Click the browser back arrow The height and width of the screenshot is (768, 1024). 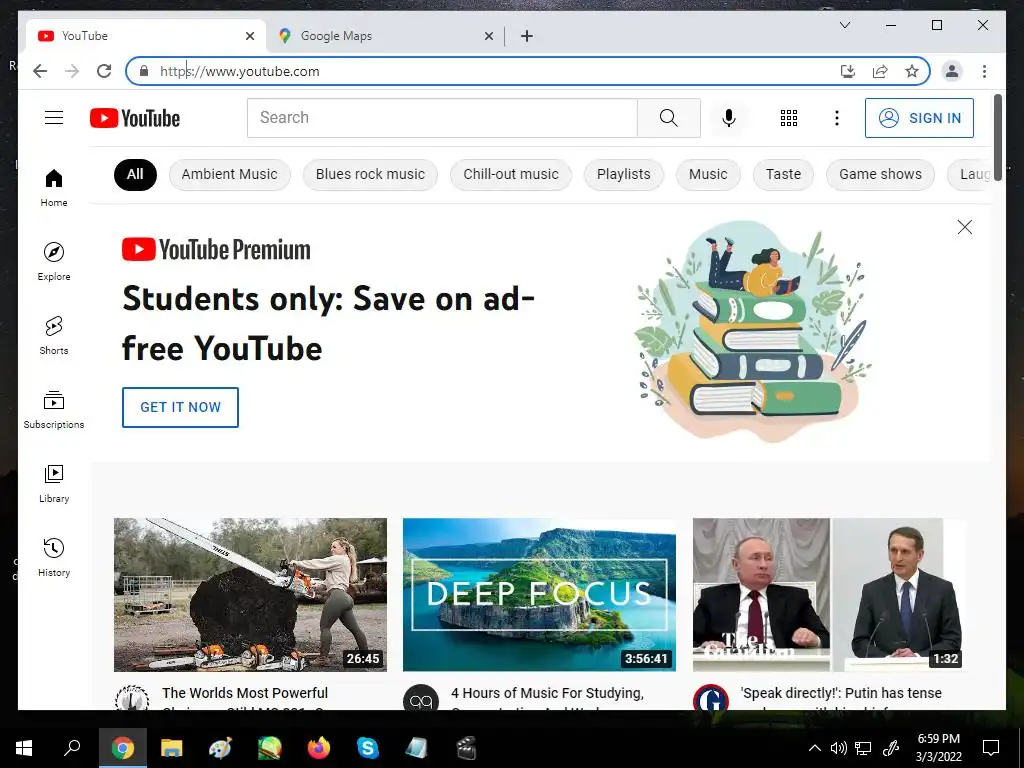pyautogui.click(x=40, y=71)
